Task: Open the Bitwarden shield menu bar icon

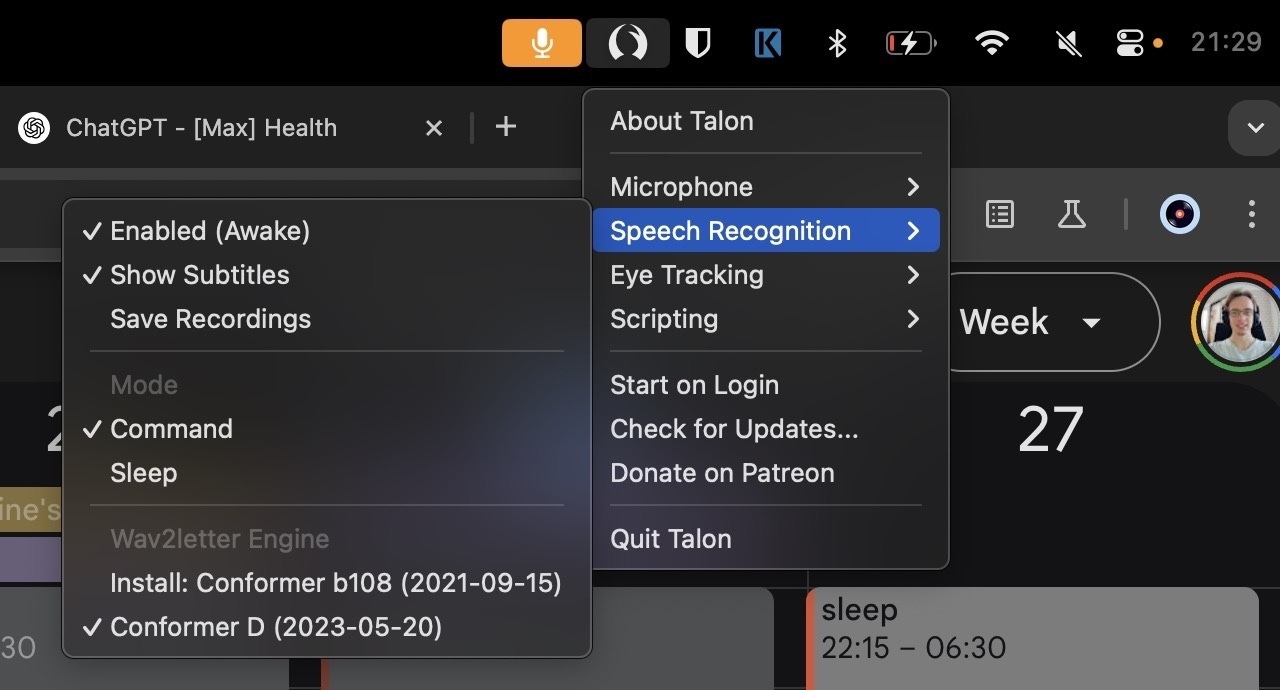Action: (x=697, y=43)
